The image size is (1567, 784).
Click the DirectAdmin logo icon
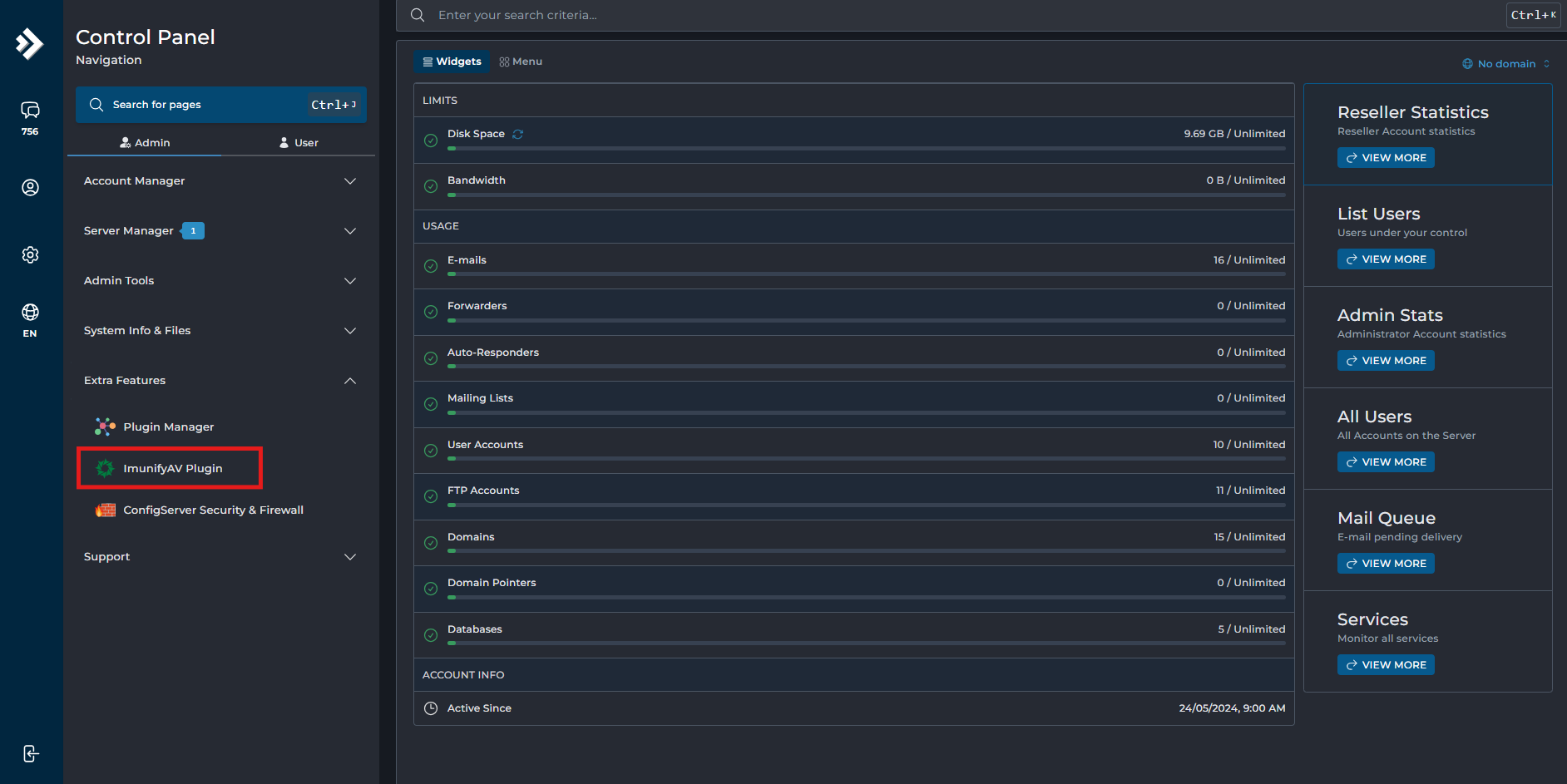30,43
